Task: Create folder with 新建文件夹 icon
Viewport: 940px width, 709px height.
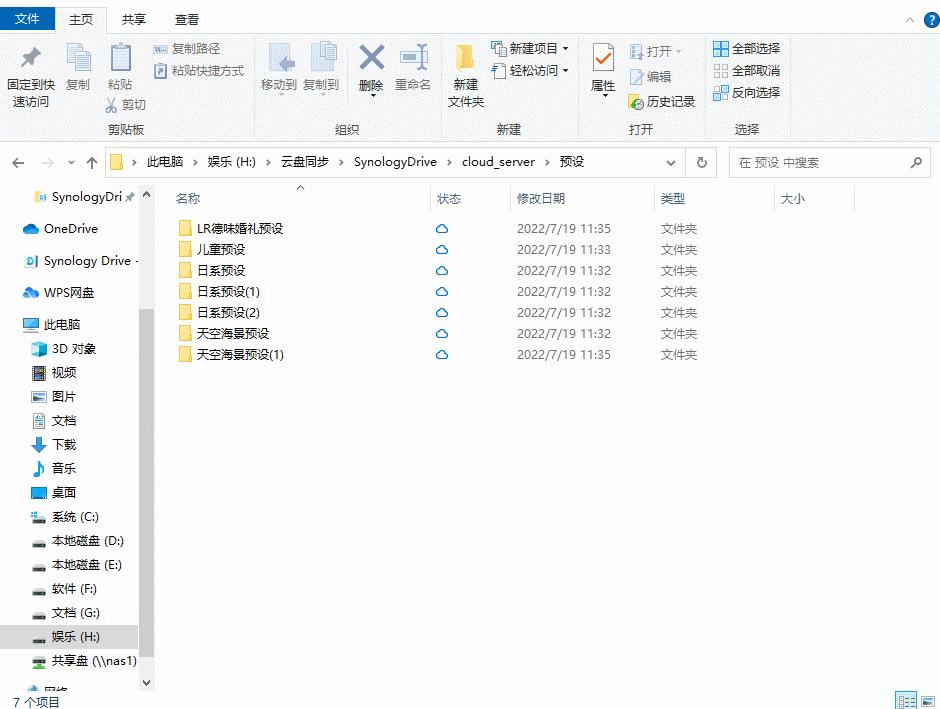Action: pyautogui.click(x=465, y=70)
